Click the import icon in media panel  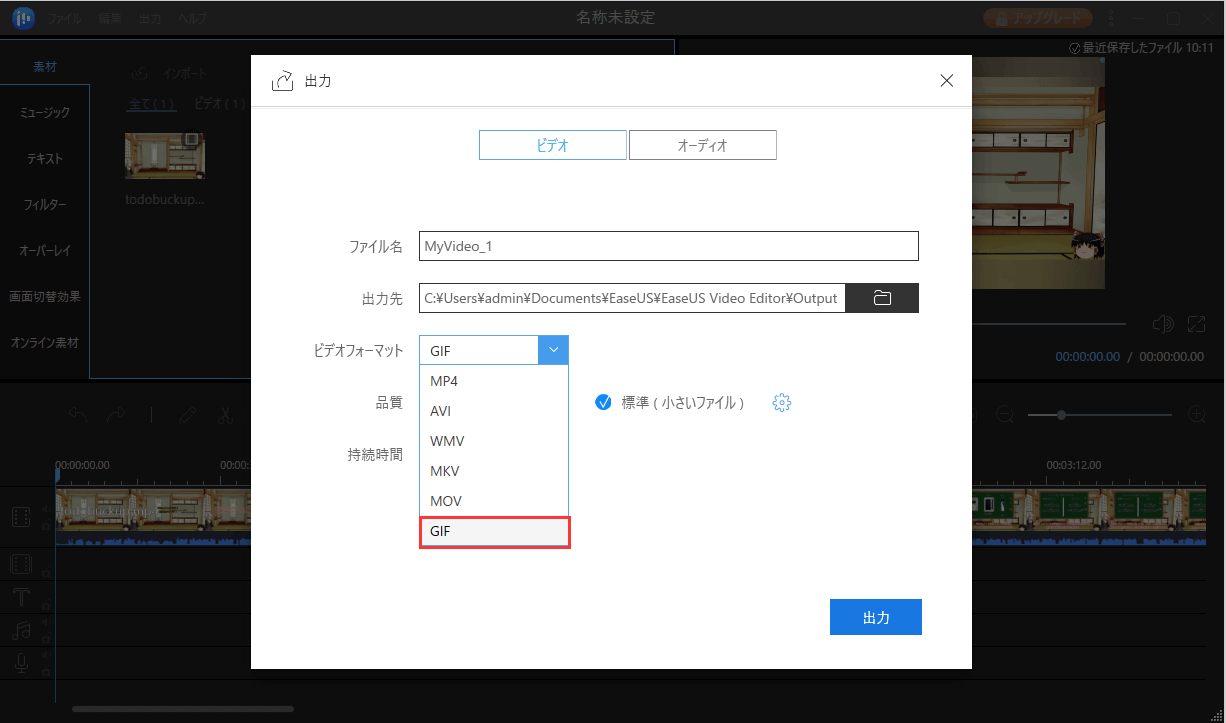[140, 74]
